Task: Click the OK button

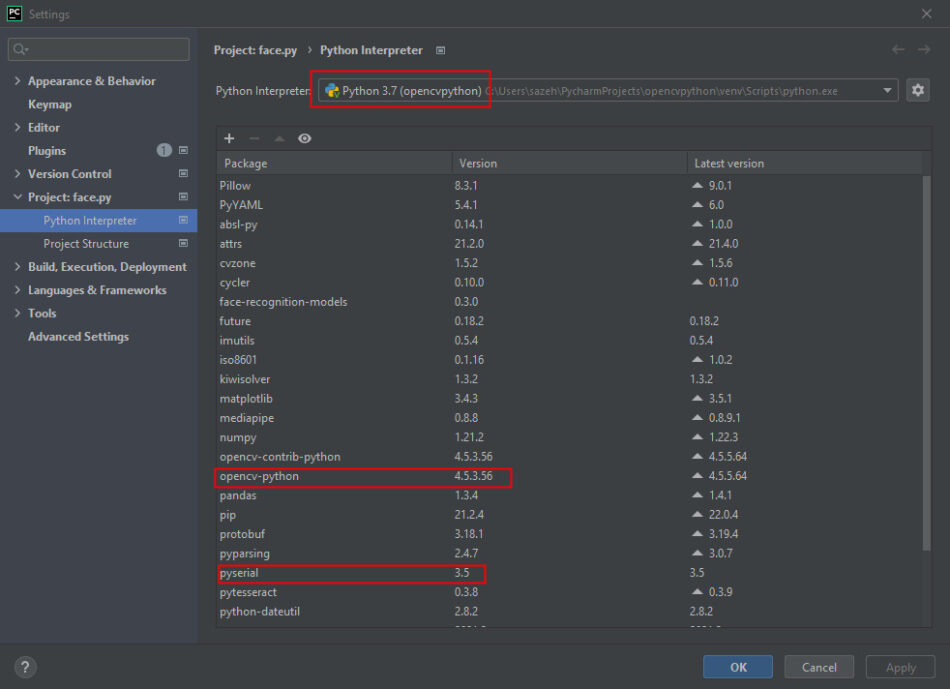Action: point(737,667)
